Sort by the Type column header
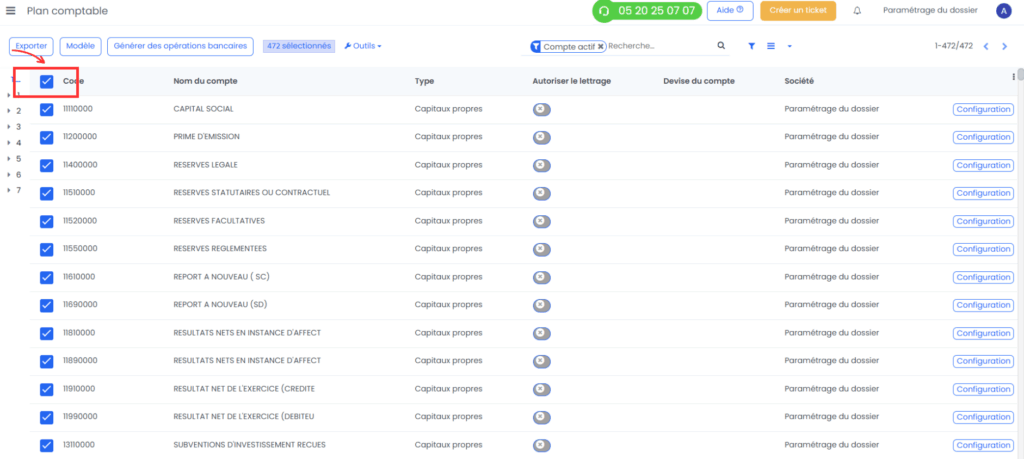The height and width of the screenshot is (459, 1024). click(x=424, y=81)
